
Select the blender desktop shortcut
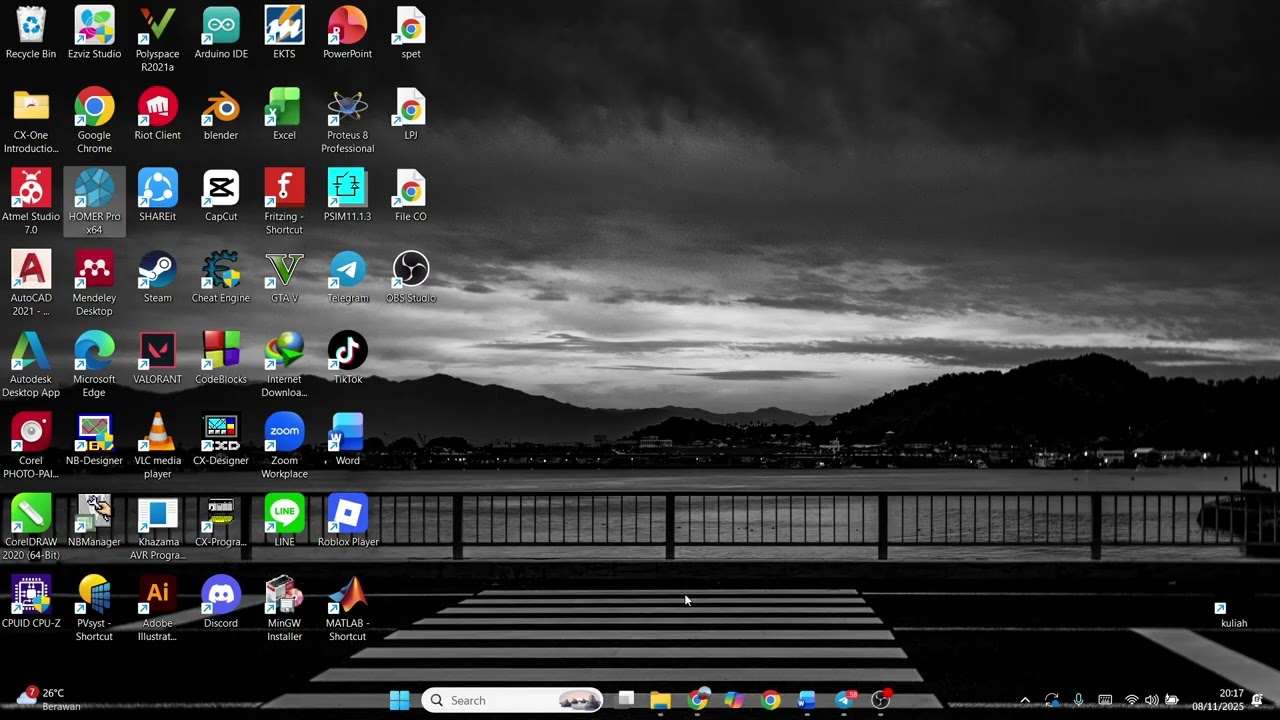click(221, 115)
